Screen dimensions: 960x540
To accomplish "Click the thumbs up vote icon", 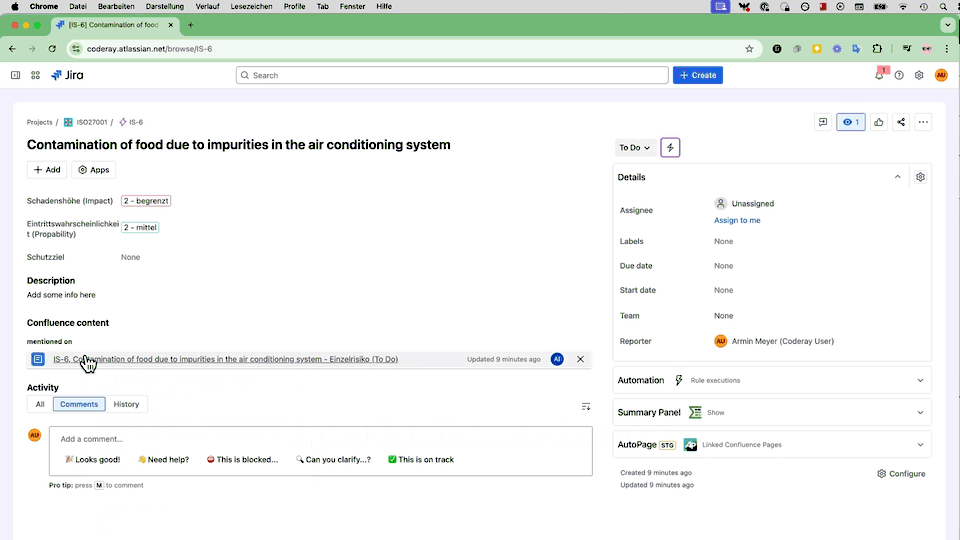I will point(879,122).
